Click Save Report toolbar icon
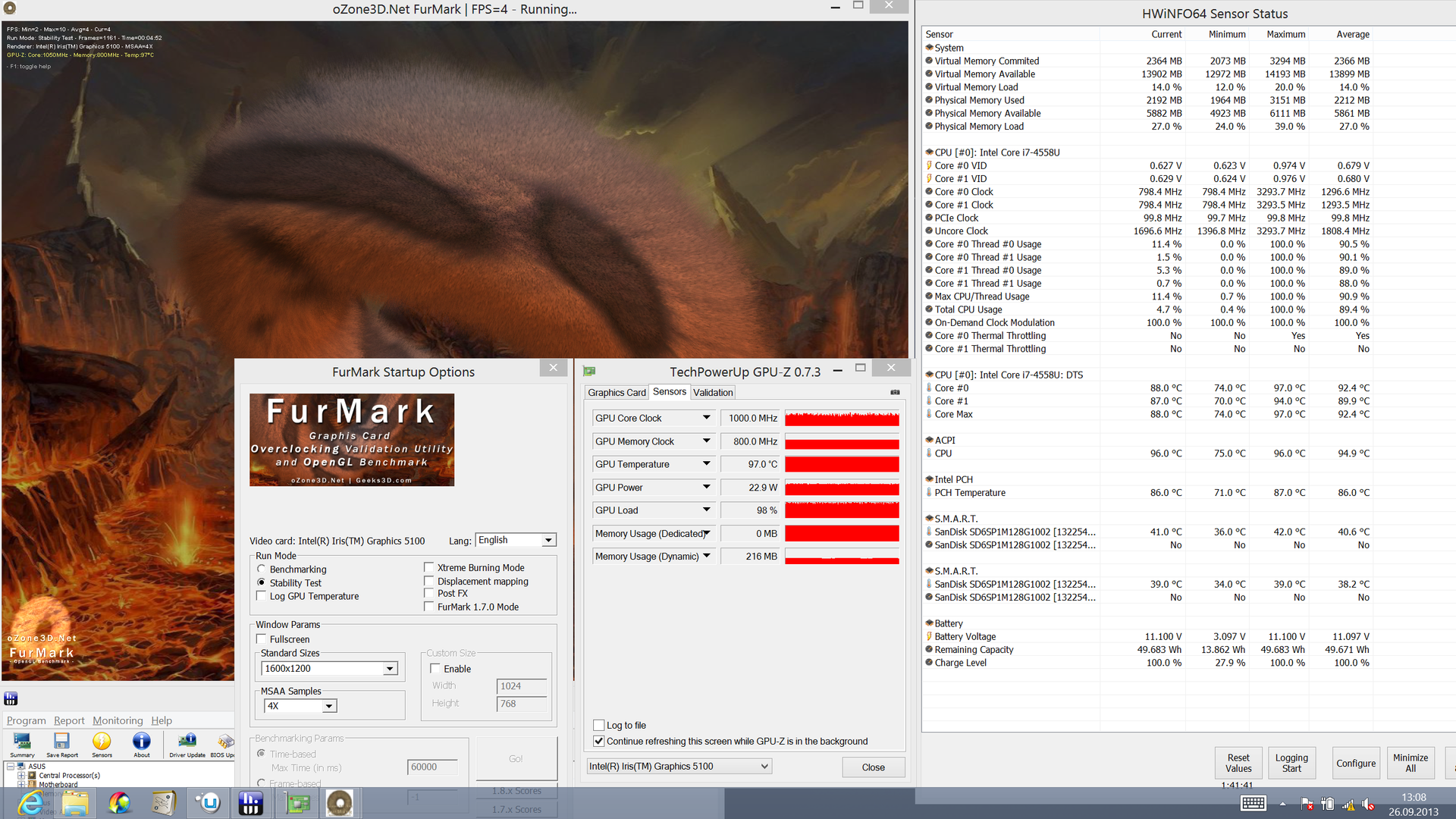This screenshot has height=819, width=1456. (62, 745)
